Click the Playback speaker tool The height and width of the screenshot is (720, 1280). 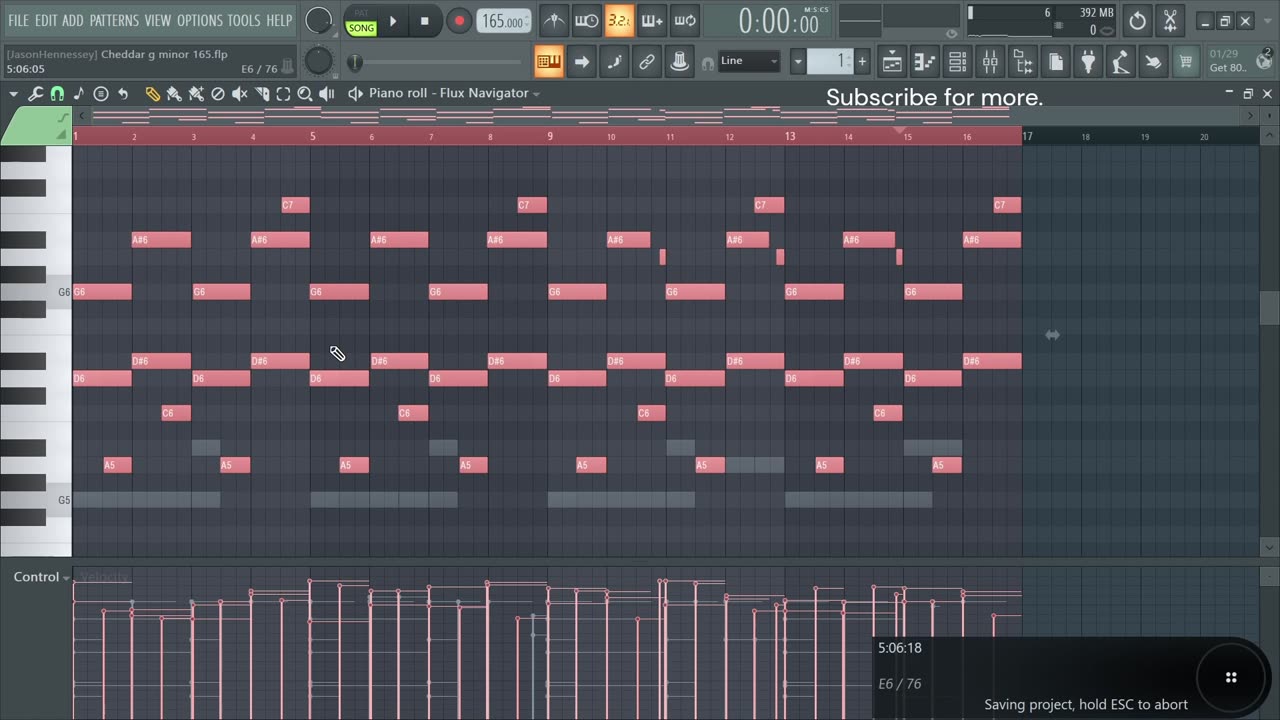point(327,94)
